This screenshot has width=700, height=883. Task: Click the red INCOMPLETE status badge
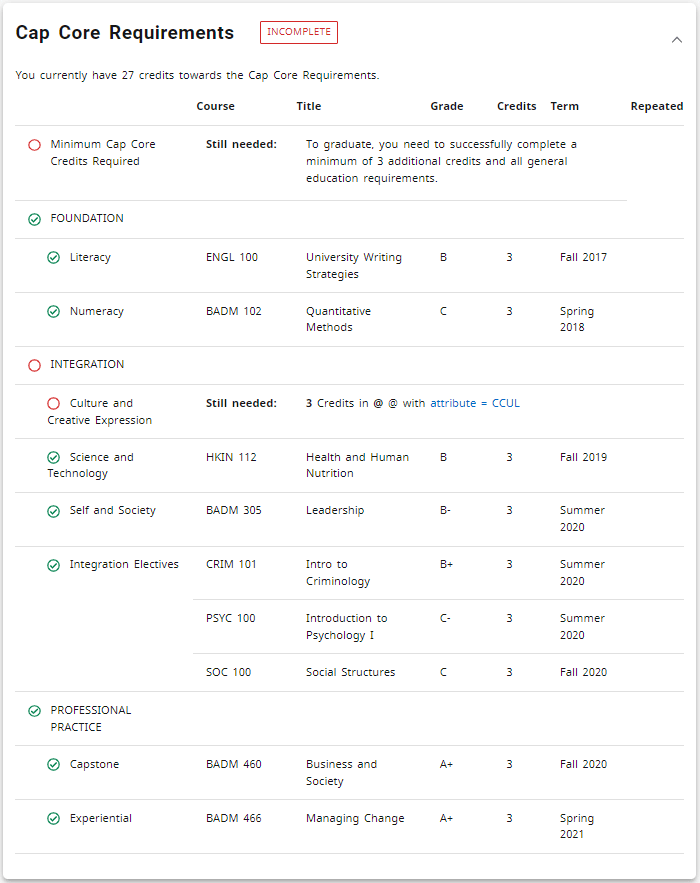[298, 32]
